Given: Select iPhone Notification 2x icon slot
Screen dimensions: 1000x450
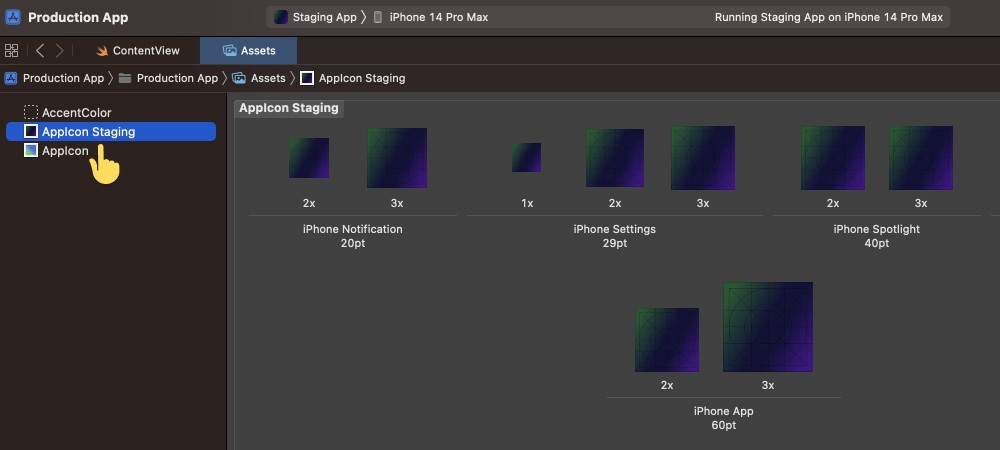Looking at the screenshot, I should click(x=309, y=158).
